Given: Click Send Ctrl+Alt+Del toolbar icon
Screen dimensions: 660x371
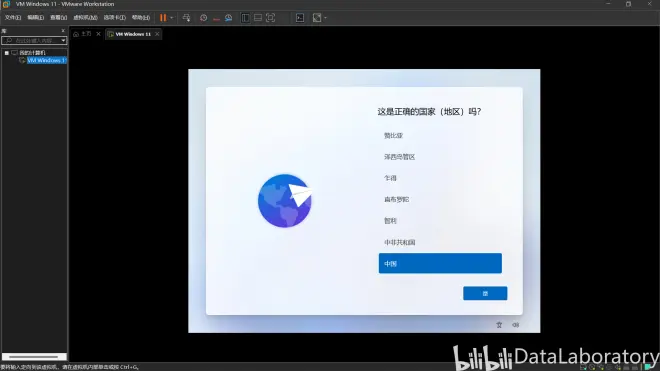Looking at the screenshot, I should click(x=186, y=18).
